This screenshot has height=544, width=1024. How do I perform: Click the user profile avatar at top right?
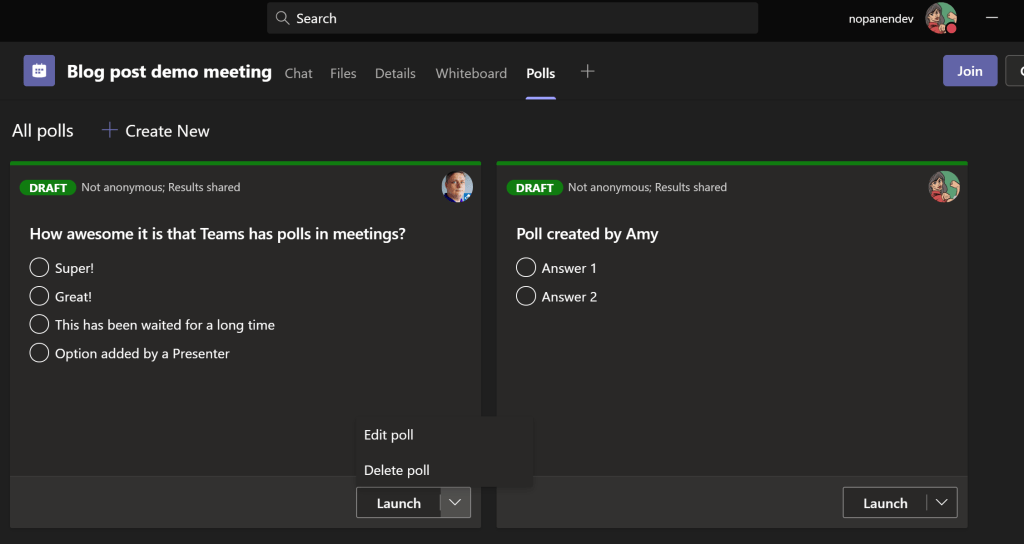(940, 18)
